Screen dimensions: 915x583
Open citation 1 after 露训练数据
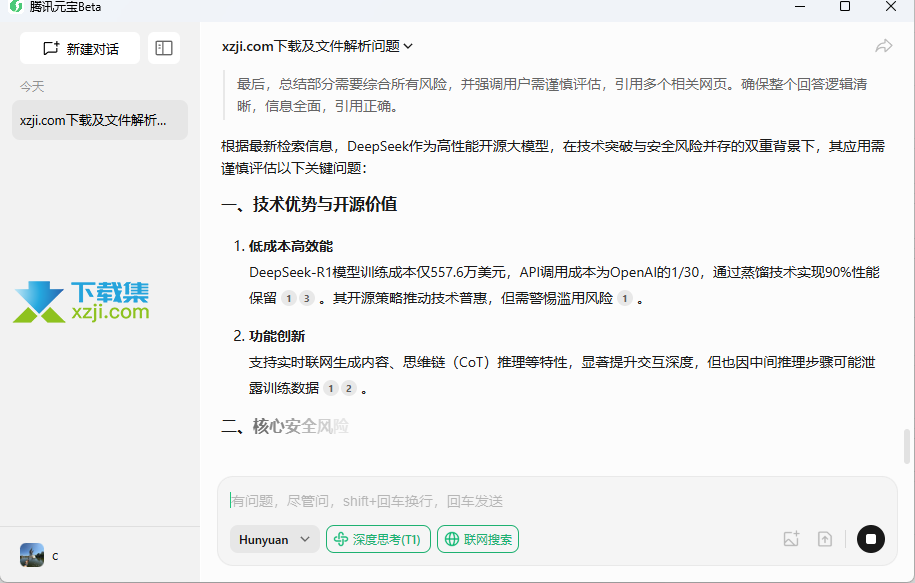[331, 389]
